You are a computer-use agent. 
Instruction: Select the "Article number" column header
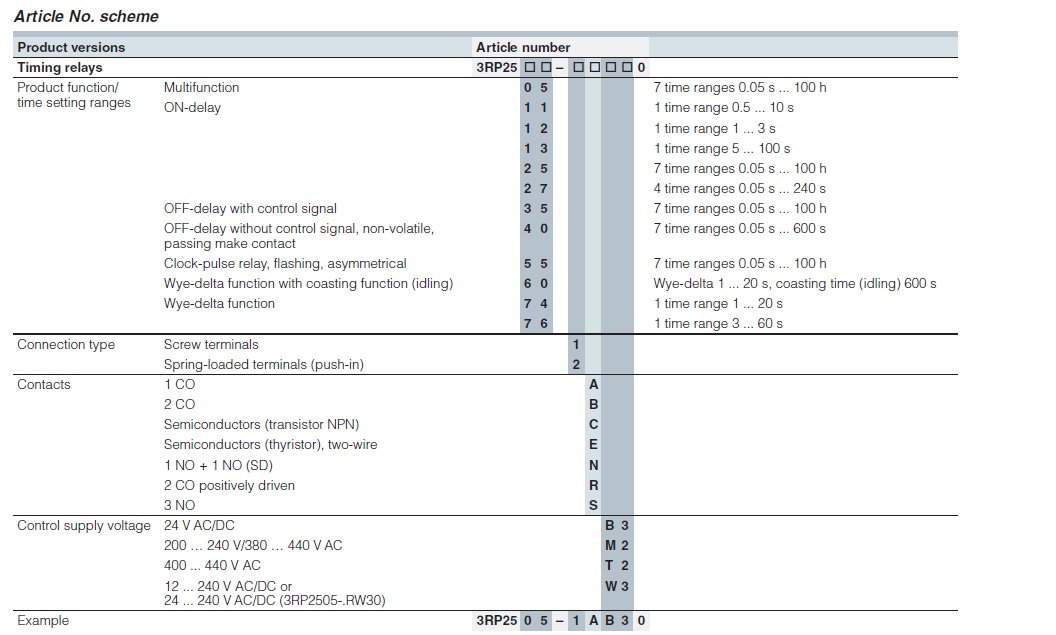tap(523, 47)
